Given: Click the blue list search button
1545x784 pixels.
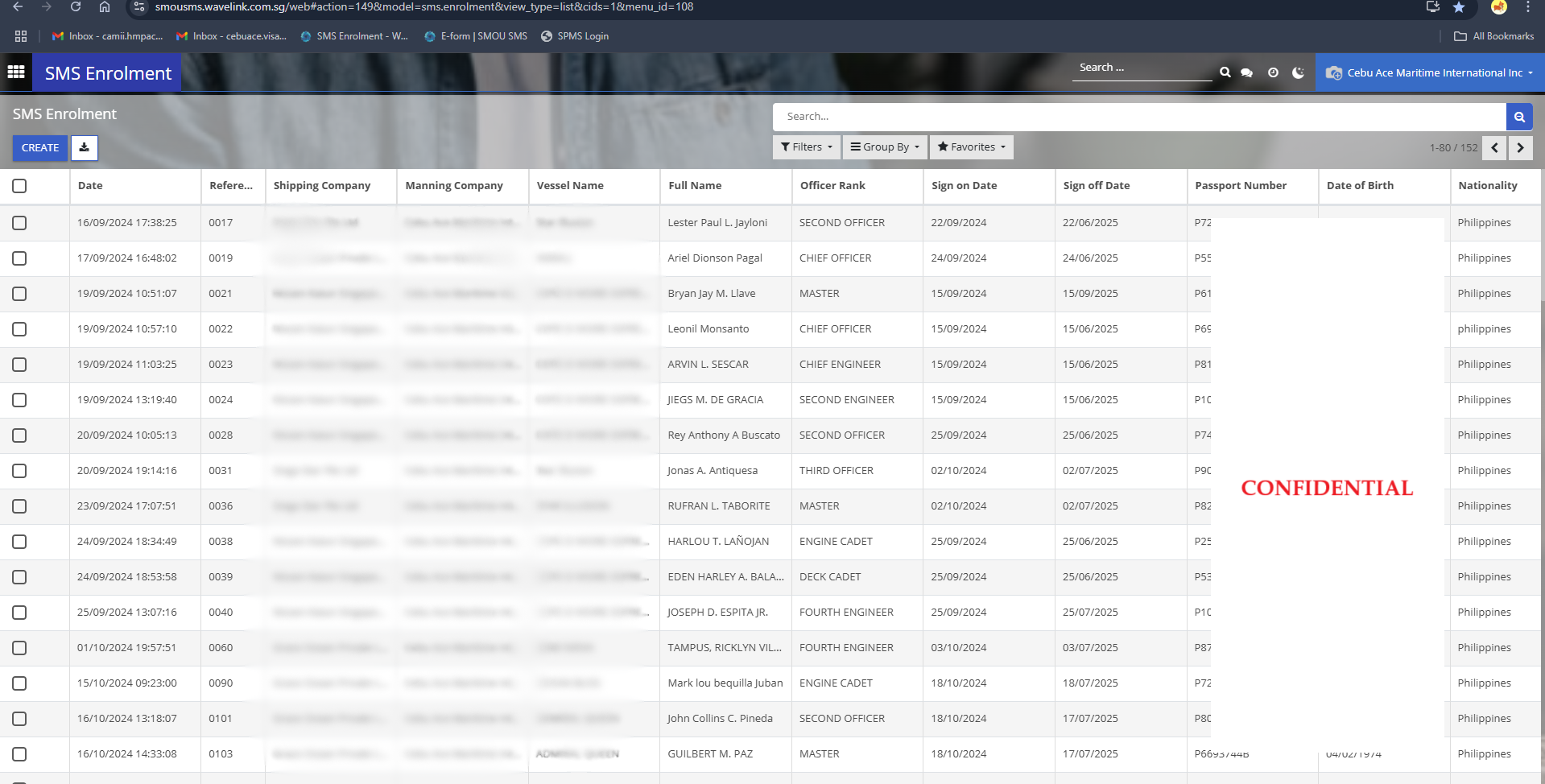Looking at the screenshot, I should coord(1519,117).
